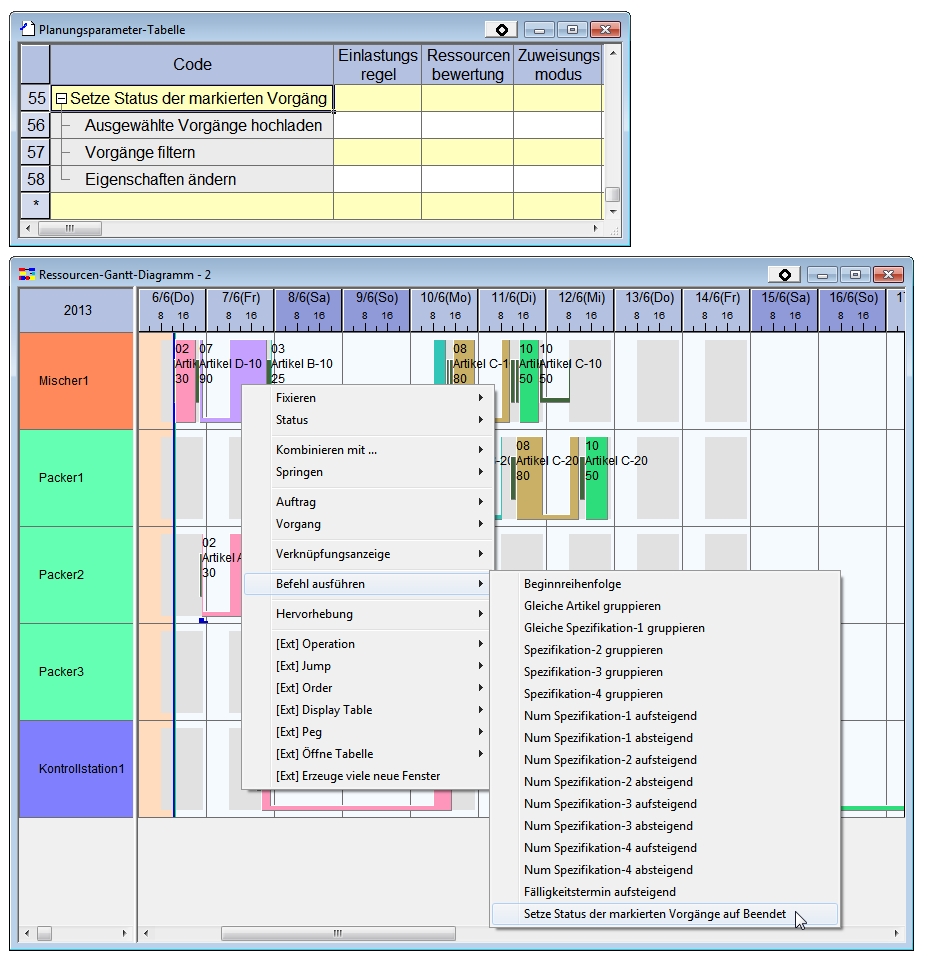The width and height of the screenshot is (929, 964).
Task: Click the Kontrollstation1 resource row header
Action: click(76, 769)
